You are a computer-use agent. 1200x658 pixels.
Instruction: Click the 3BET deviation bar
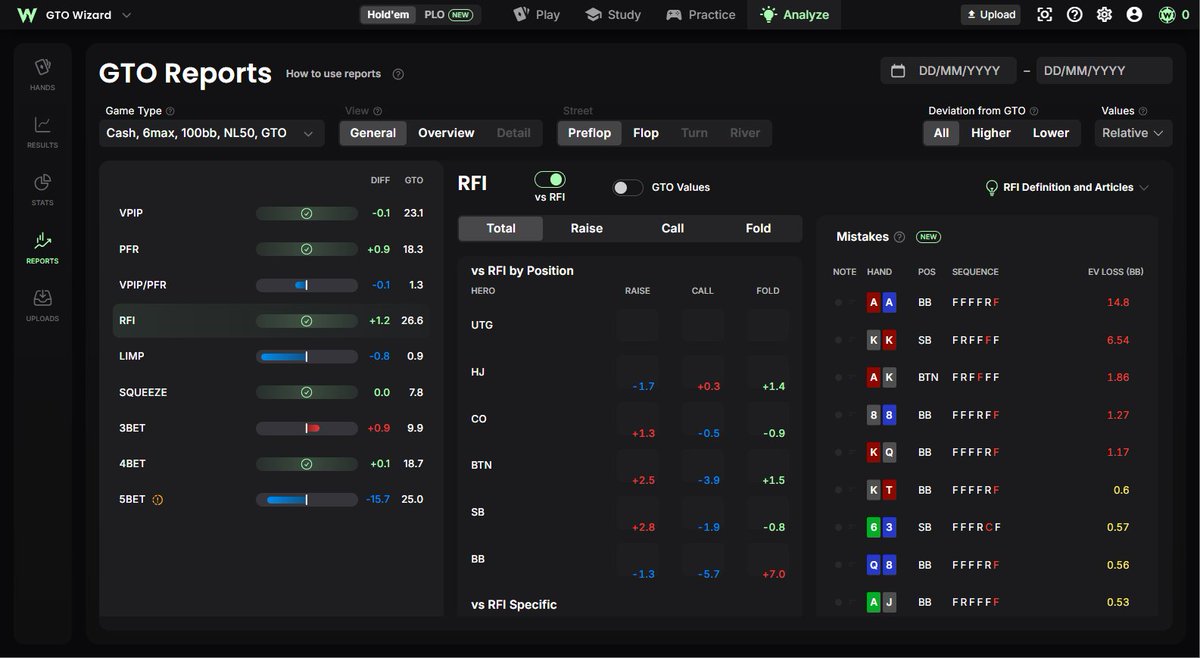307,428
